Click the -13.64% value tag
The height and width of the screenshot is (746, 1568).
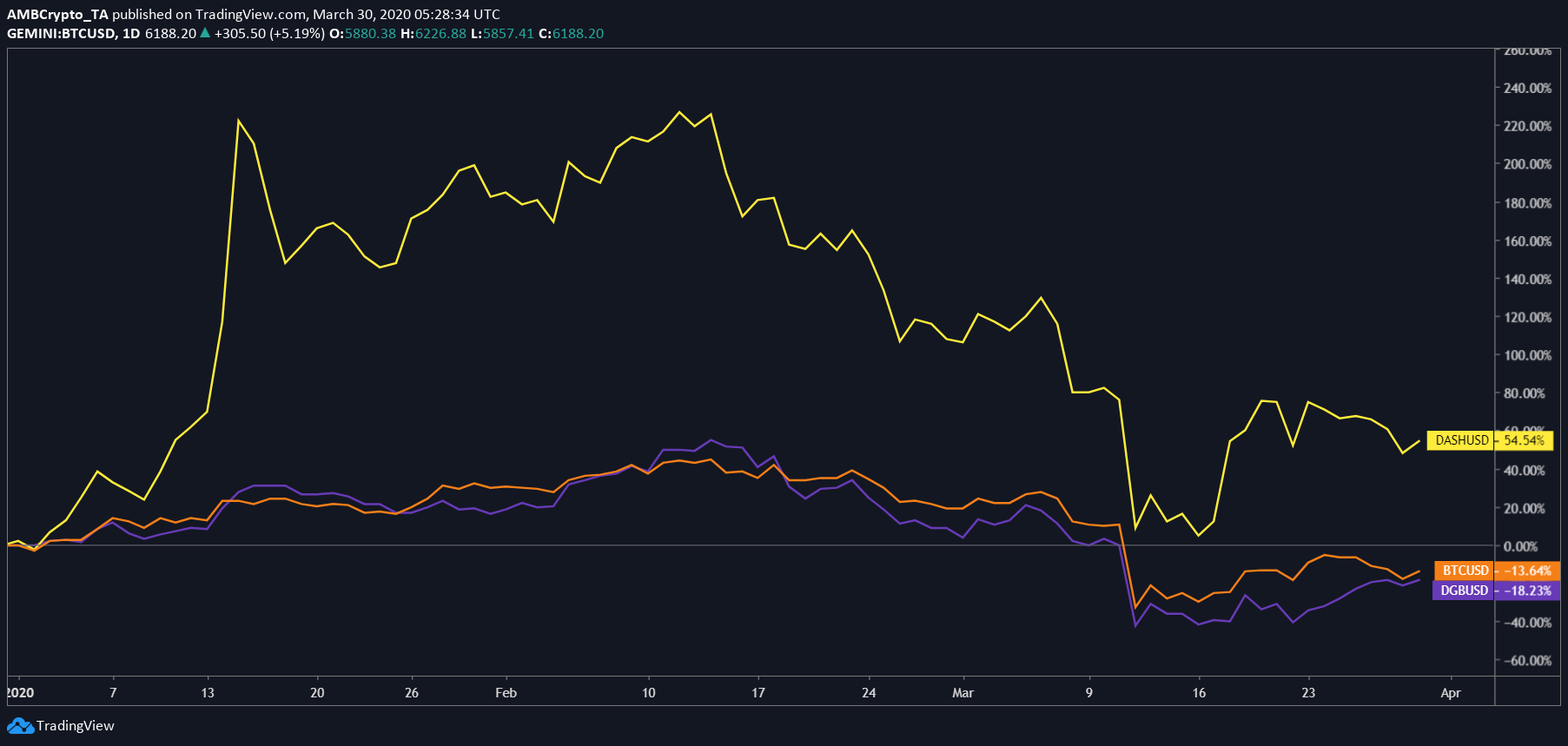tap(1528, 571)
